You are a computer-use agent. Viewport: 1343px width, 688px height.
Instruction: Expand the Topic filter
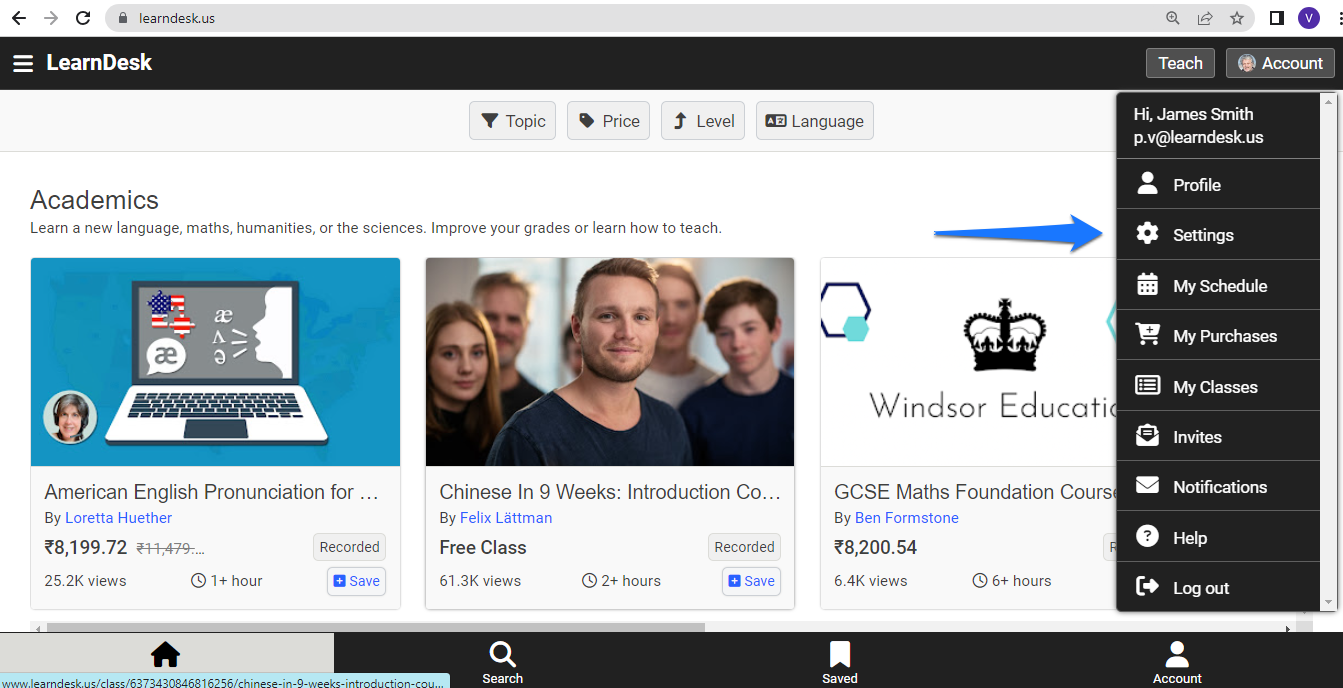pos(512,121)
